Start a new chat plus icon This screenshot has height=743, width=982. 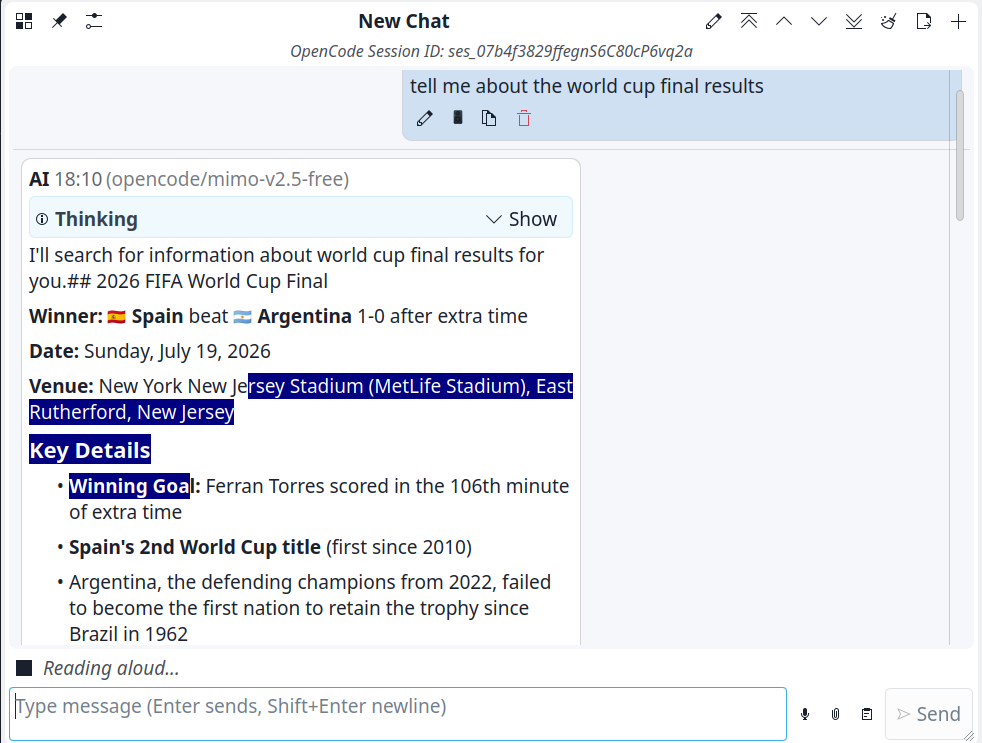pyautogui.click(x=958, y=21)
